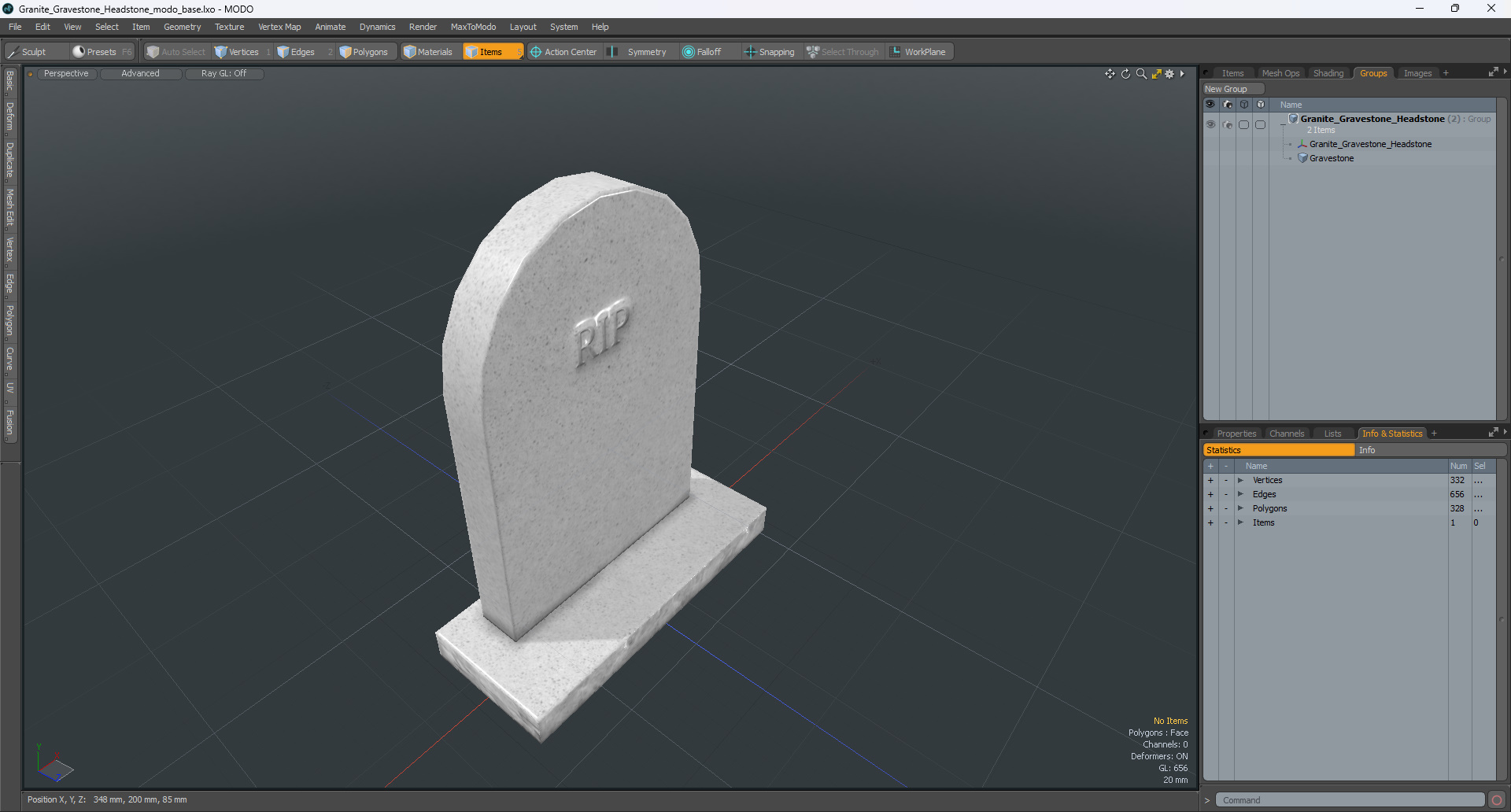Select the Sculpt tool in the toolbar
1511x812 pixels.
pos(35,52)
